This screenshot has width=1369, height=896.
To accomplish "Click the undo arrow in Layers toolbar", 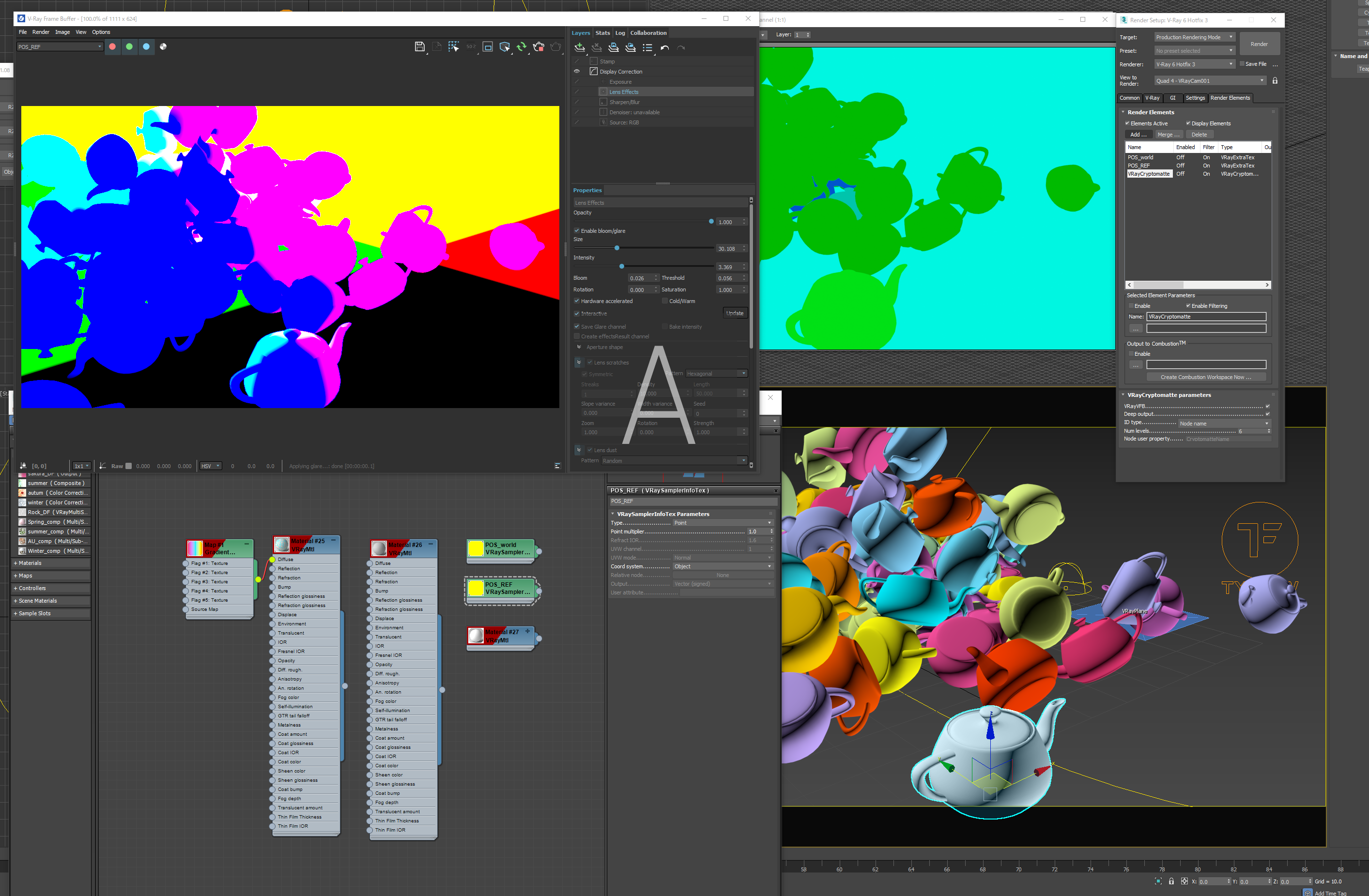I will point(665,48).
